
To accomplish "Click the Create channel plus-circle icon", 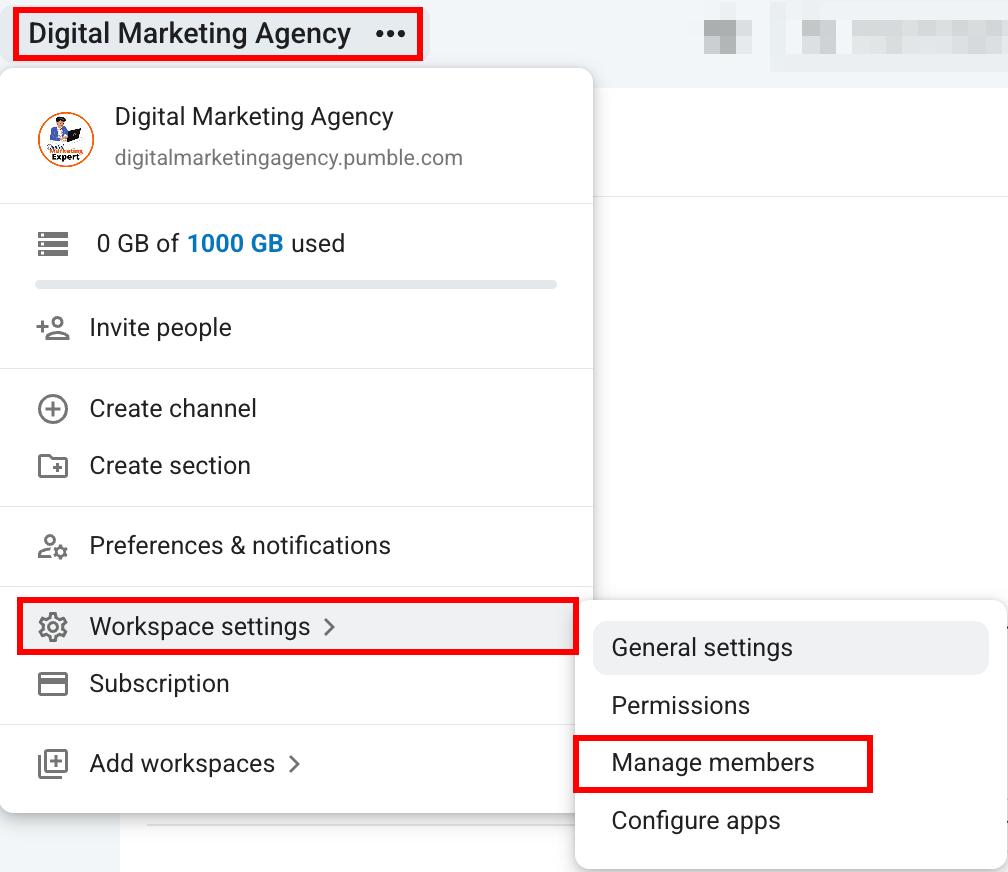I will point(53,409).
